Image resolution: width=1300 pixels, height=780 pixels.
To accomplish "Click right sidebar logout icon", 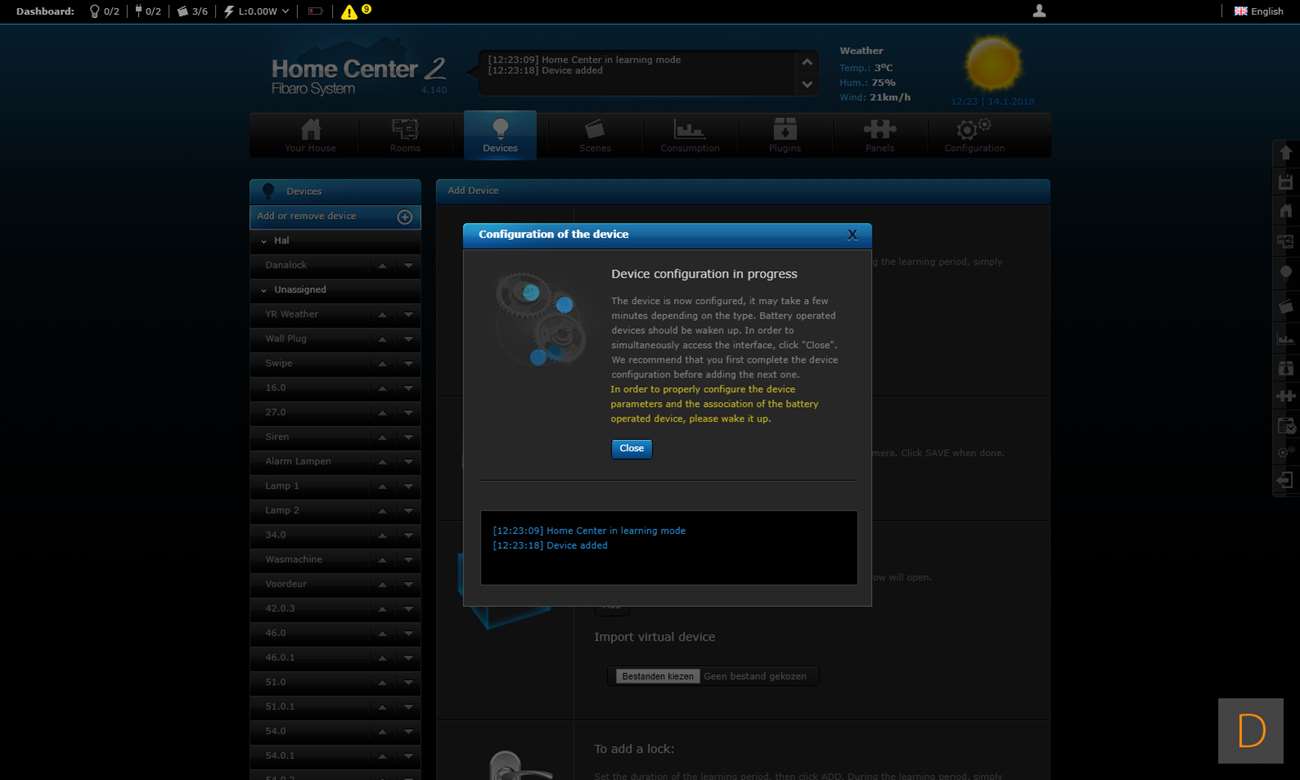I will [1286, 481].
